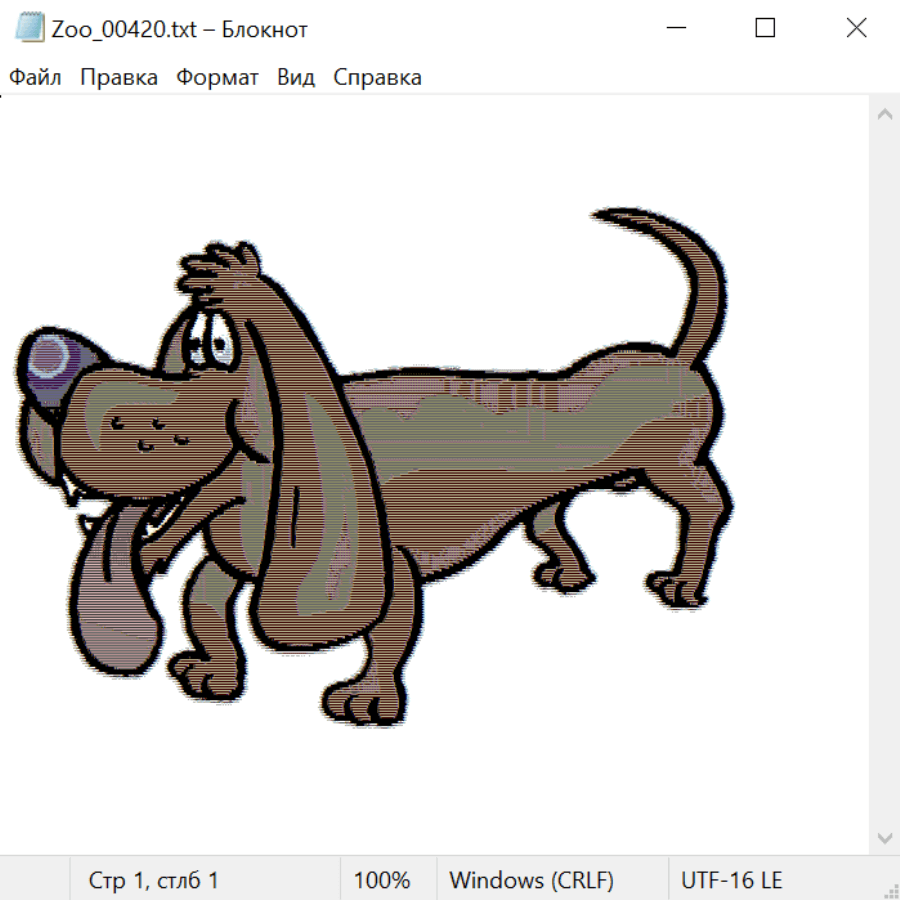Screen dimensions: 900x900
Task: Click the Windows (CRLF) line ending indicator
Action: click(x=531, y=881)
